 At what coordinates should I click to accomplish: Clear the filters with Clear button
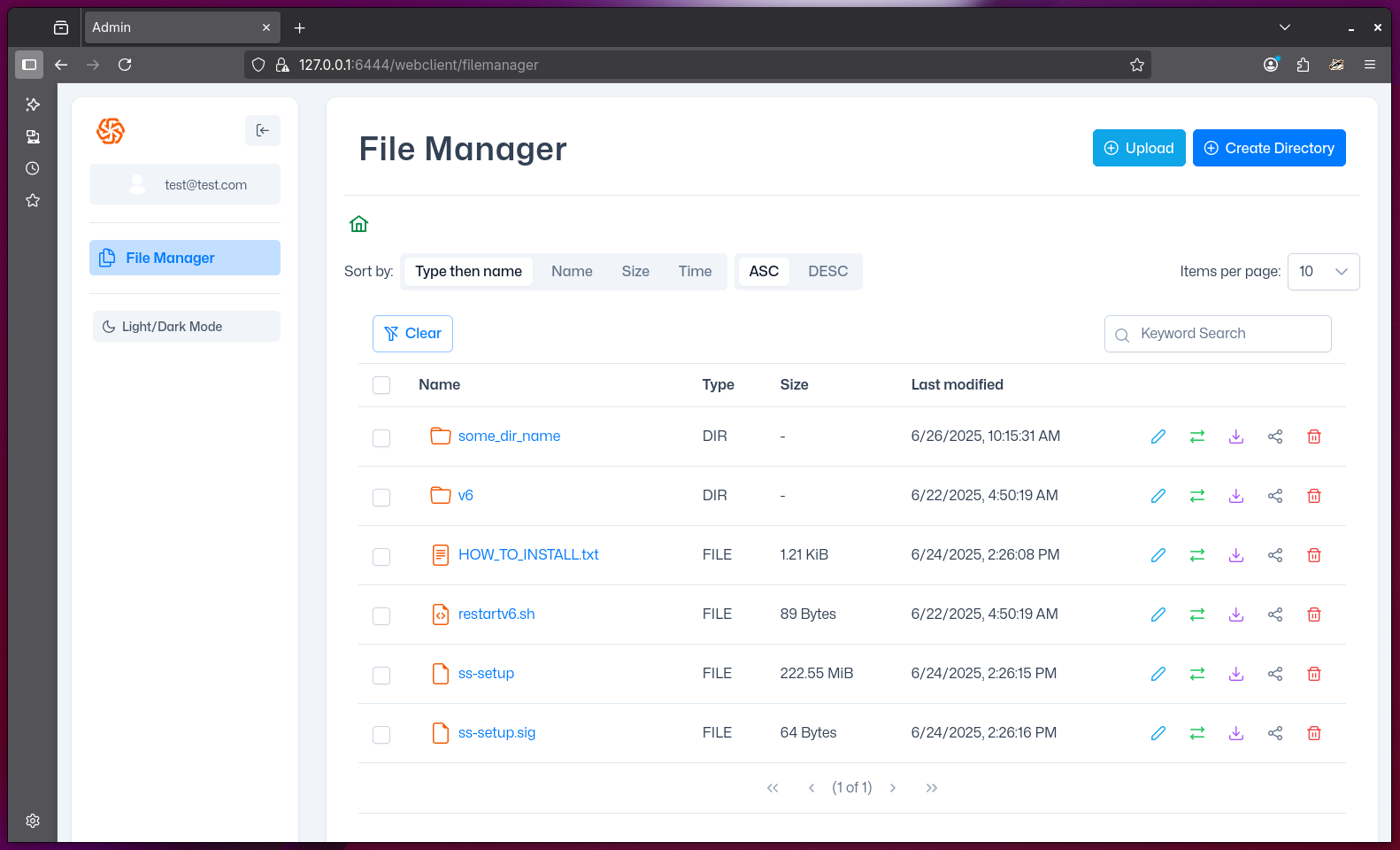412,334
